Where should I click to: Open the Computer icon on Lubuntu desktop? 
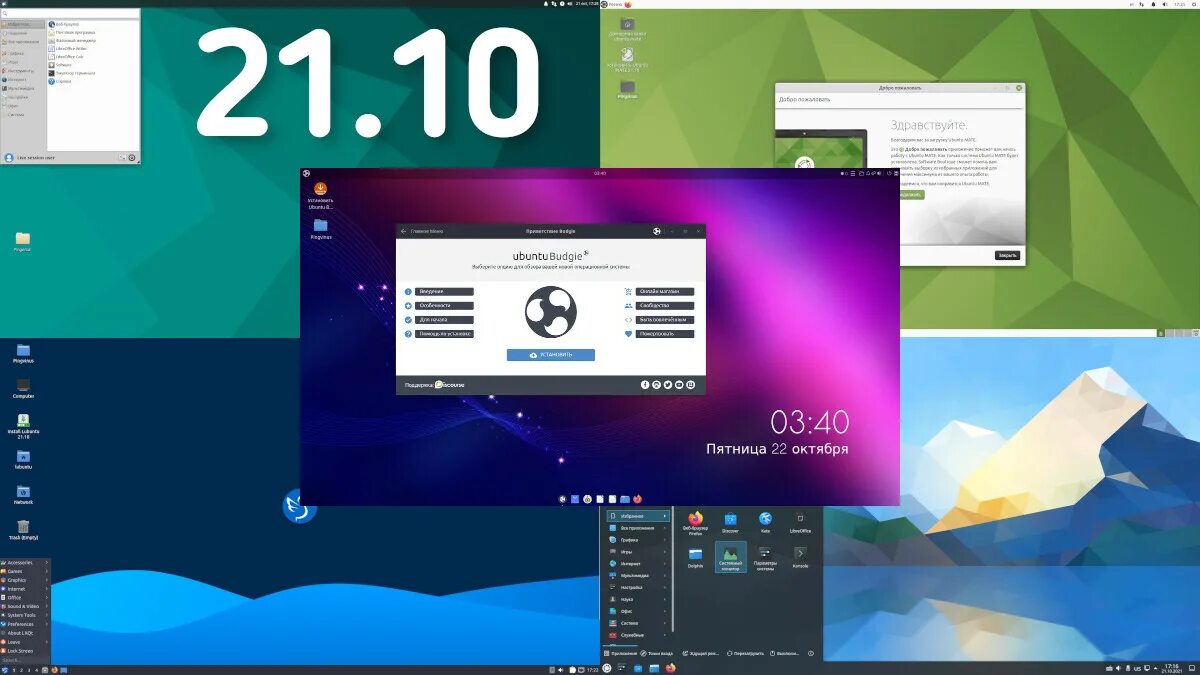23,388
